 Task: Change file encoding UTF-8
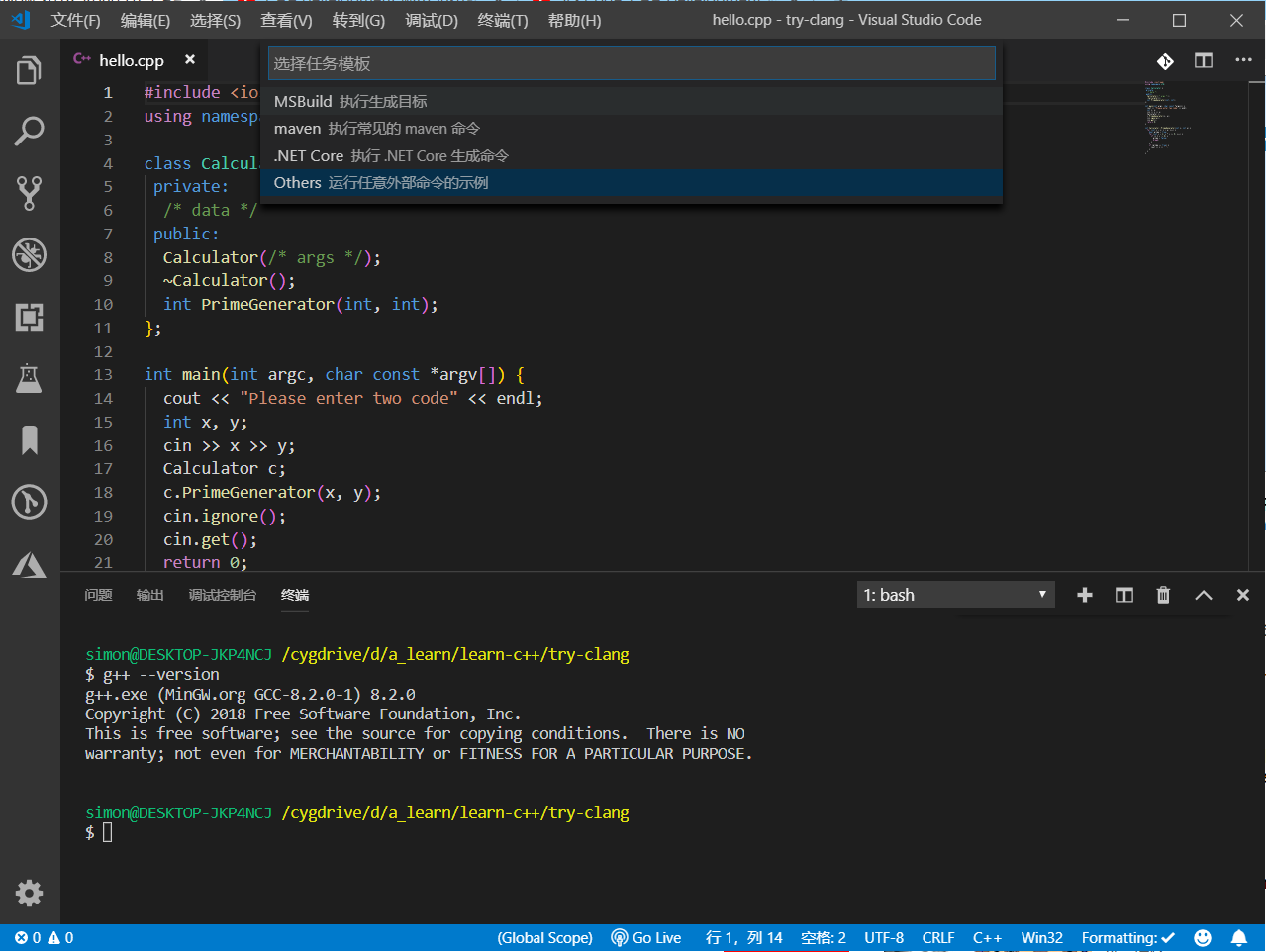click(x=884, y=938)
